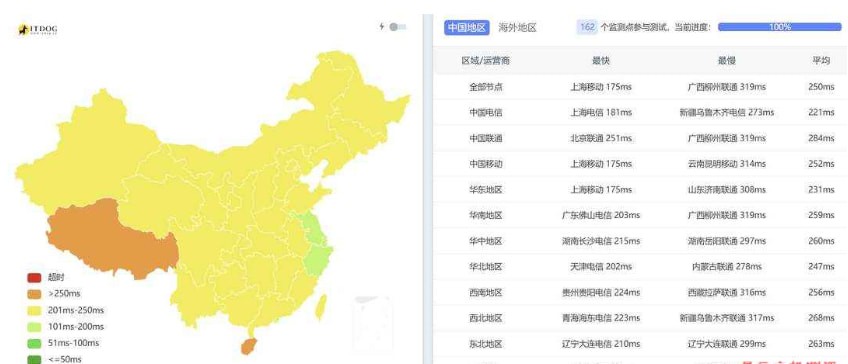This screenshot has height=364, width=848.
Task: Click the 上海电信 181ms cell
Action: click(600, 112)
